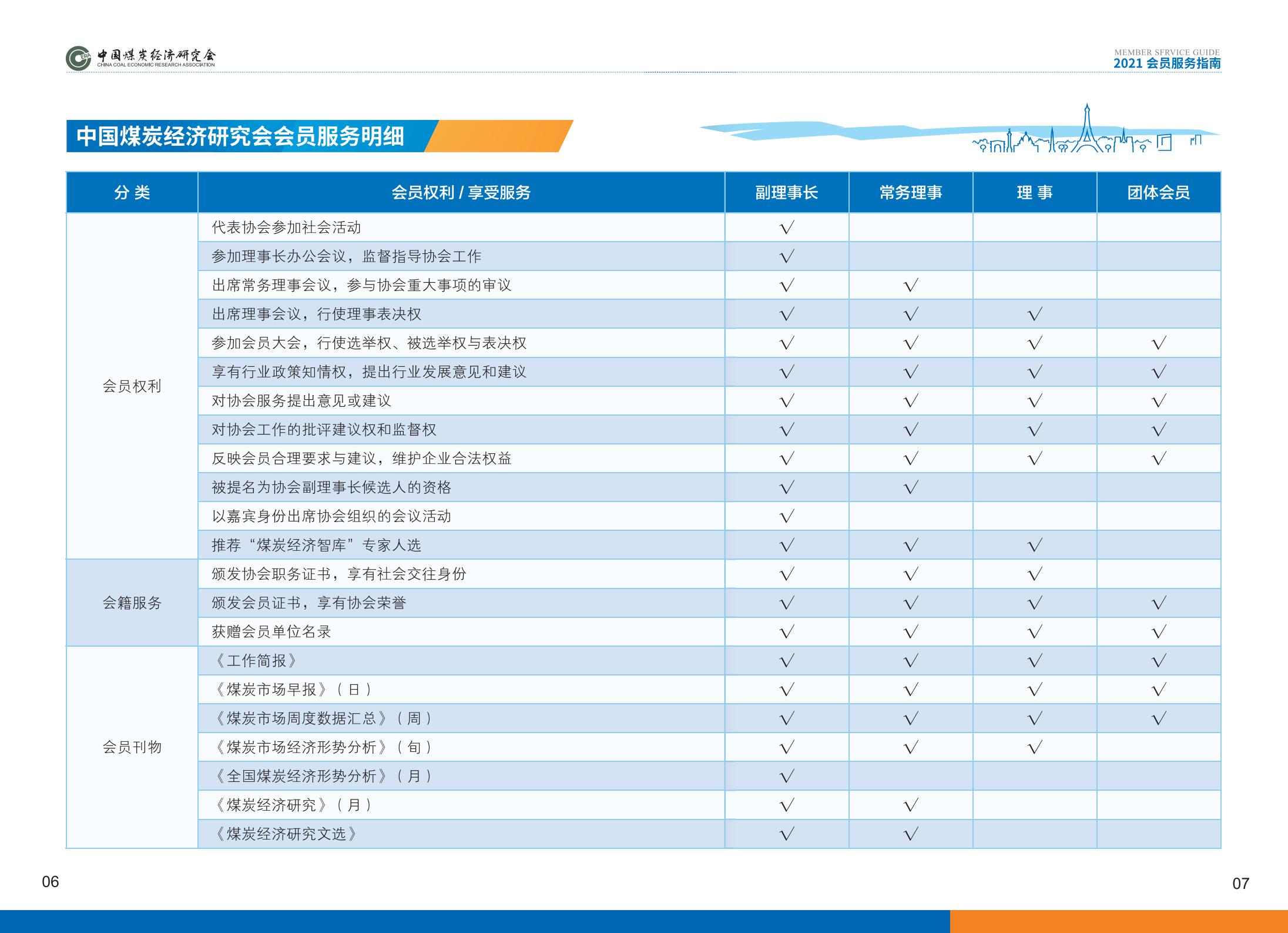Click 团体会员 checkmark for 获赠会员单位名录 row
This screenshot has height=933, width=1288.
click(x=1159, y=632)
